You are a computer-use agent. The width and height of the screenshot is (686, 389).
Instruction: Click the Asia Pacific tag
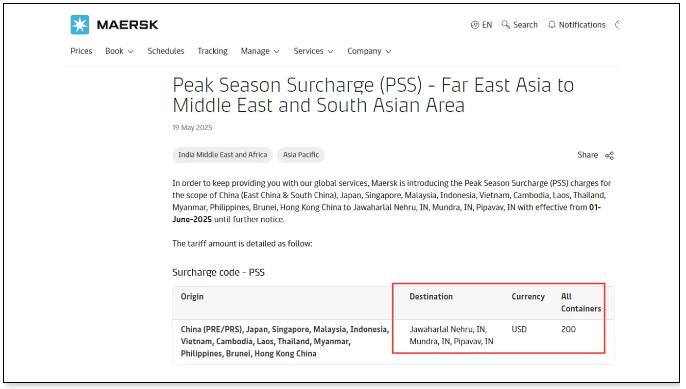click(x=301, y=155)
